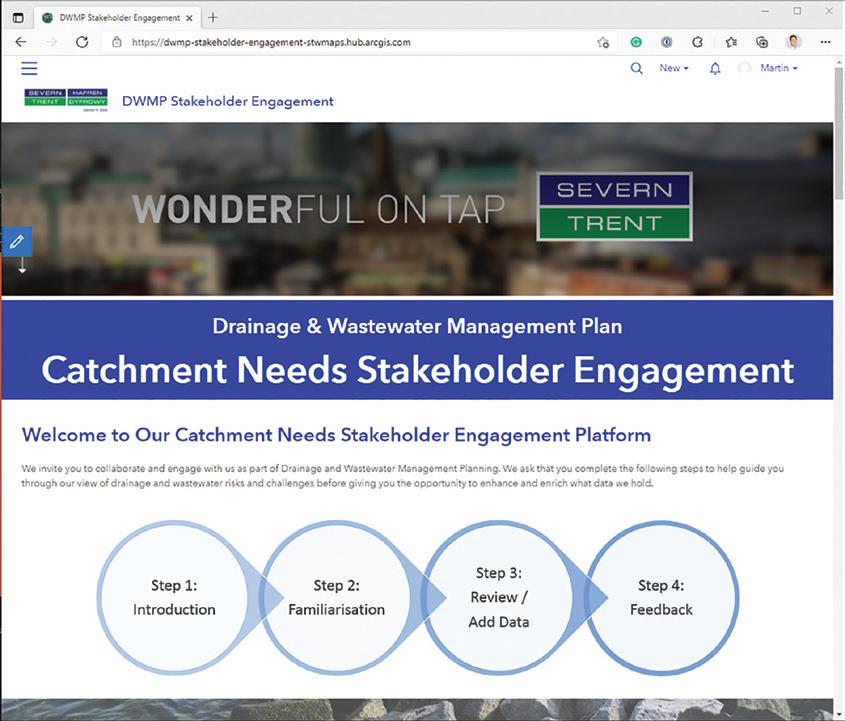Click the Catchment Needs Stakeholder Engagement heading
The image size is (845, 721).
pos(418,370)
